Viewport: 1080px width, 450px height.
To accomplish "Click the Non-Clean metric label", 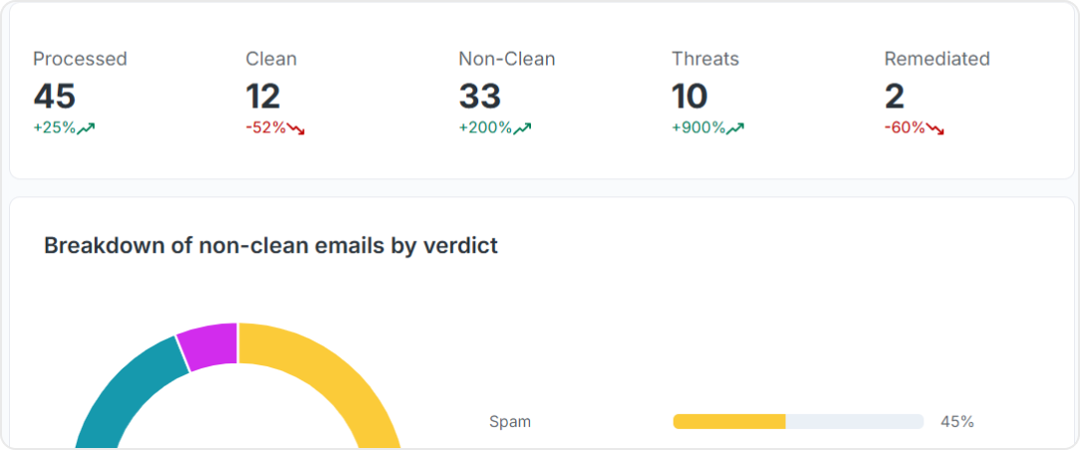I will tap(507, 59).
